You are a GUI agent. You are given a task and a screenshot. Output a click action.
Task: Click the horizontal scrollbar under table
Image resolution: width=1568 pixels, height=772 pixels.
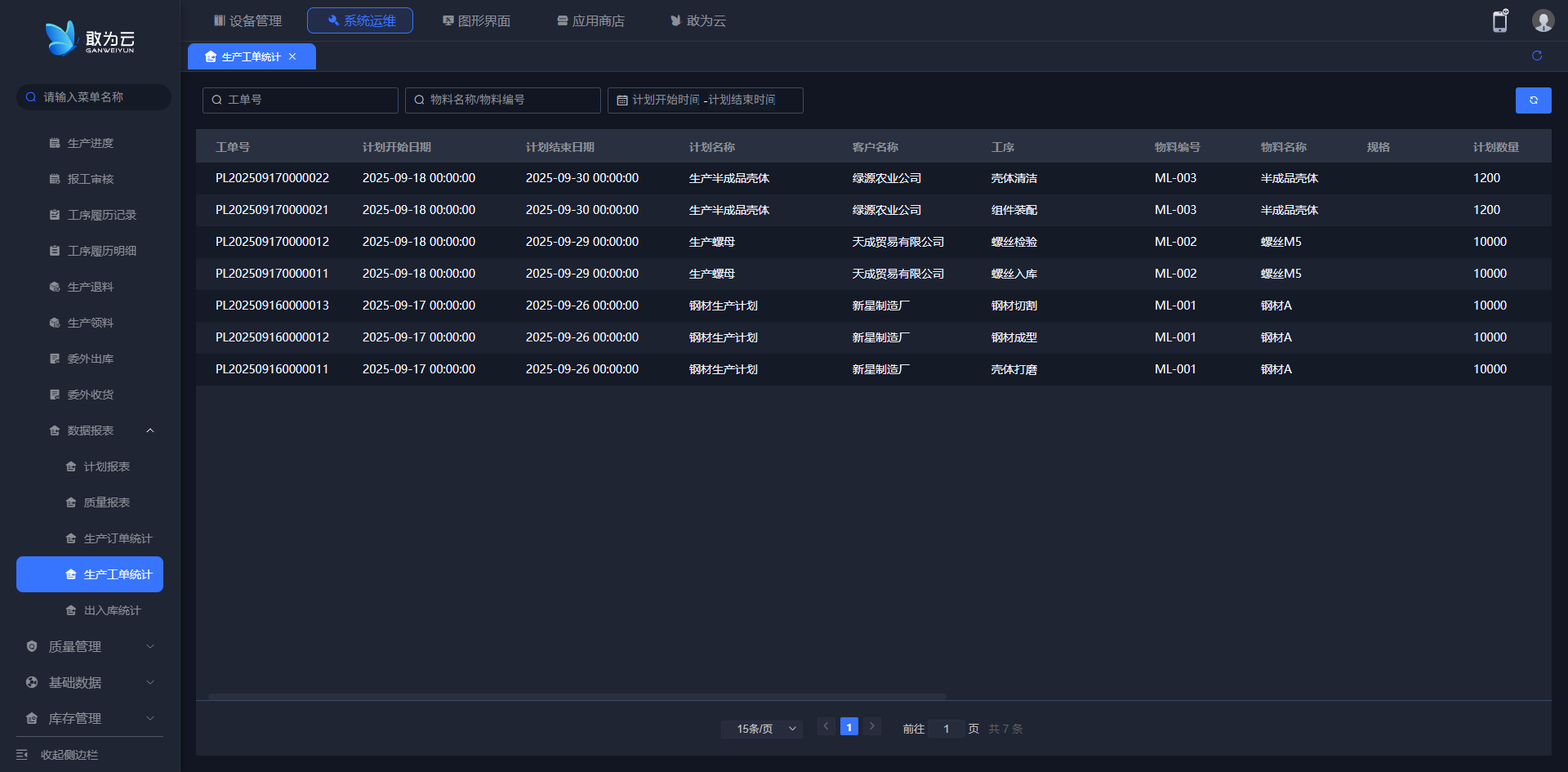click(577, 697)
